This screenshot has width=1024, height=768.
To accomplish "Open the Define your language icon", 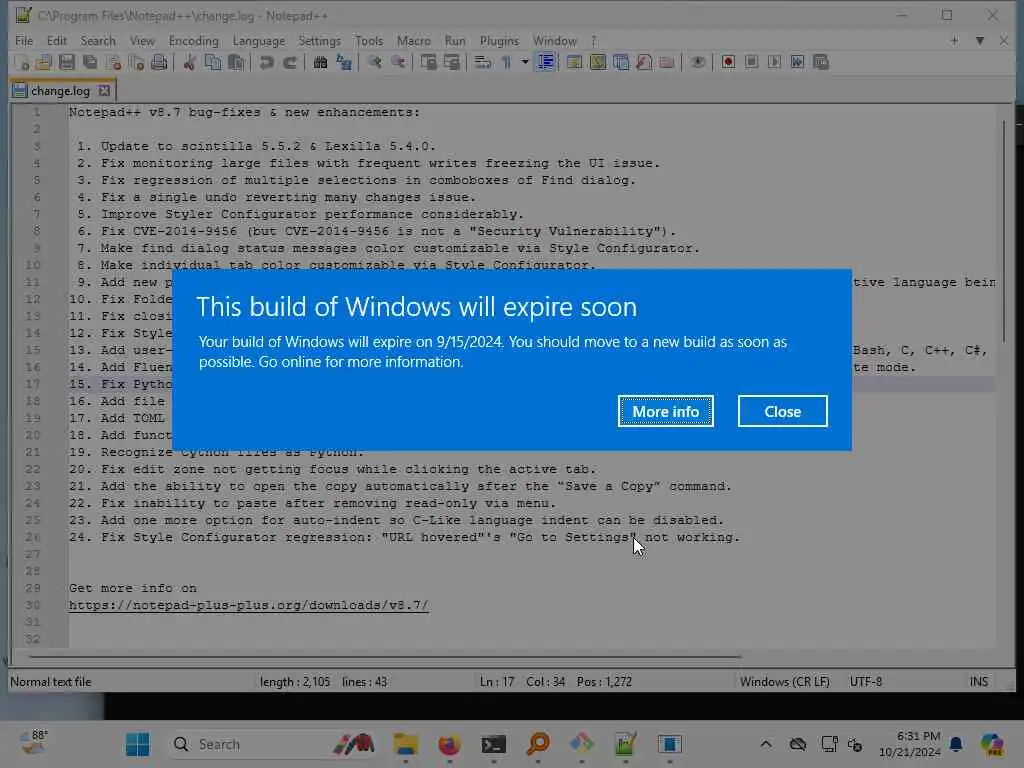I will tap(574, 63).
